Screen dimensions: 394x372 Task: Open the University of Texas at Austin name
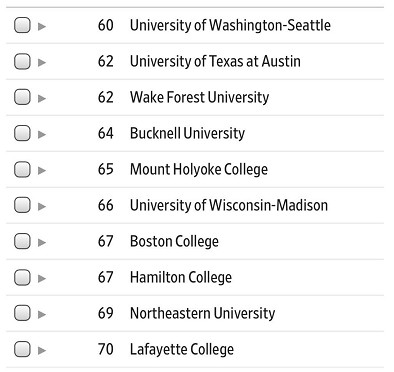point(215,61)
